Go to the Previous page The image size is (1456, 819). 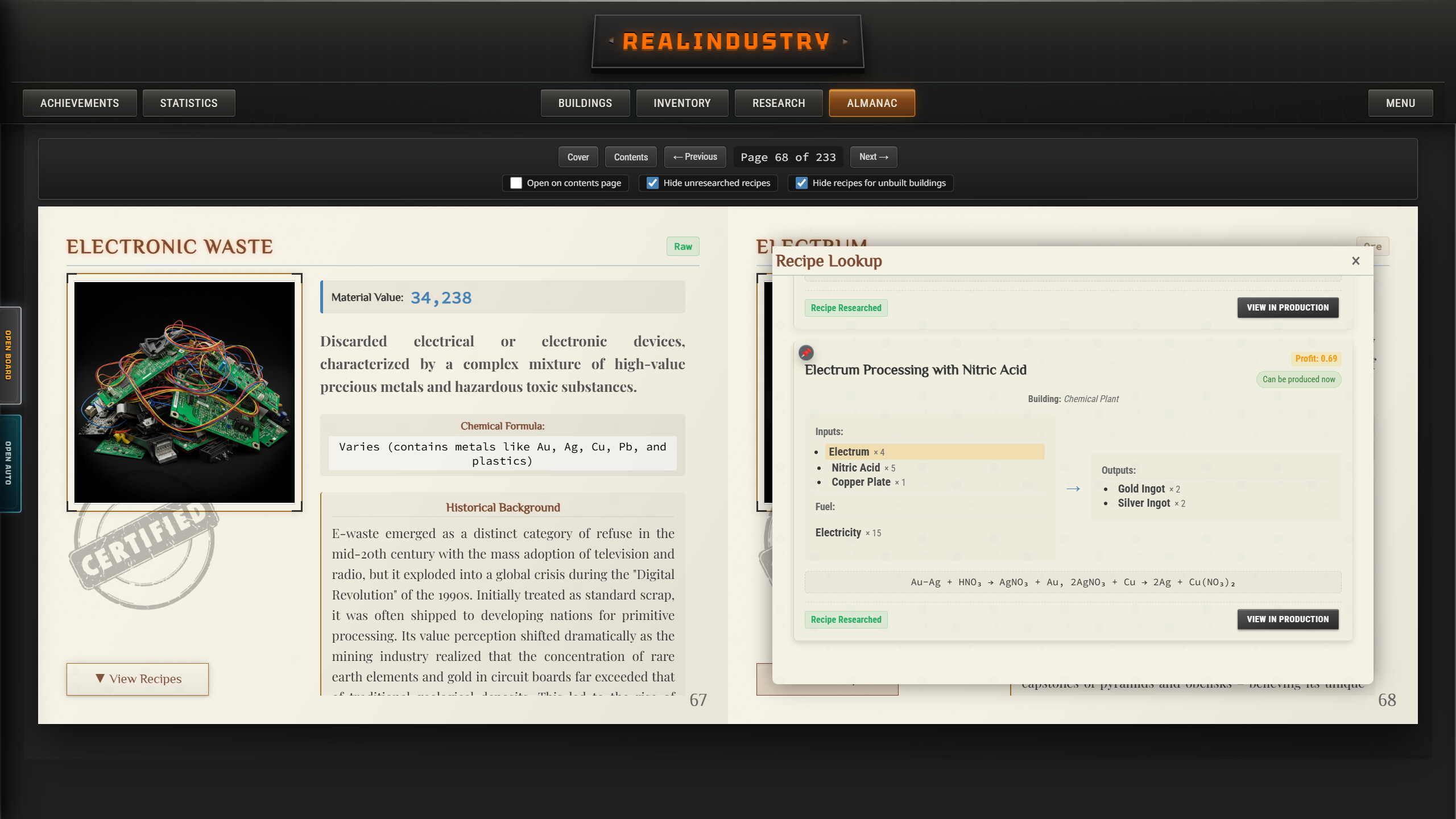click(x=695, y=157)
